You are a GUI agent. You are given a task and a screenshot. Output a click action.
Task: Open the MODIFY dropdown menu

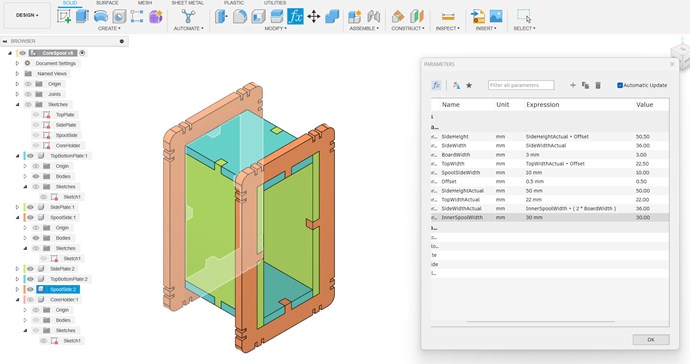pyautogui.click(x=275, y=28)
